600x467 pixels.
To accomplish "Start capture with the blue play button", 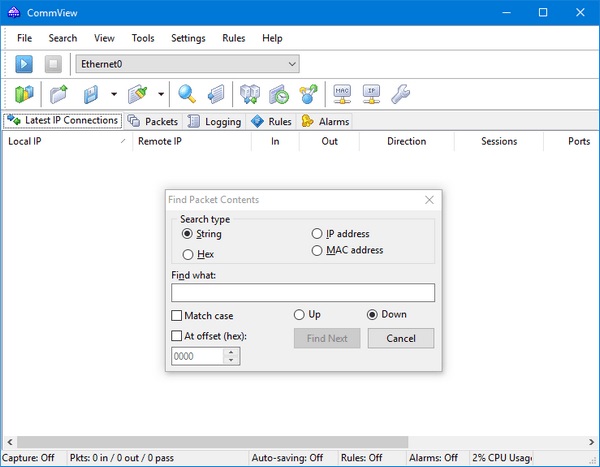I will click(x=24, y=64).
